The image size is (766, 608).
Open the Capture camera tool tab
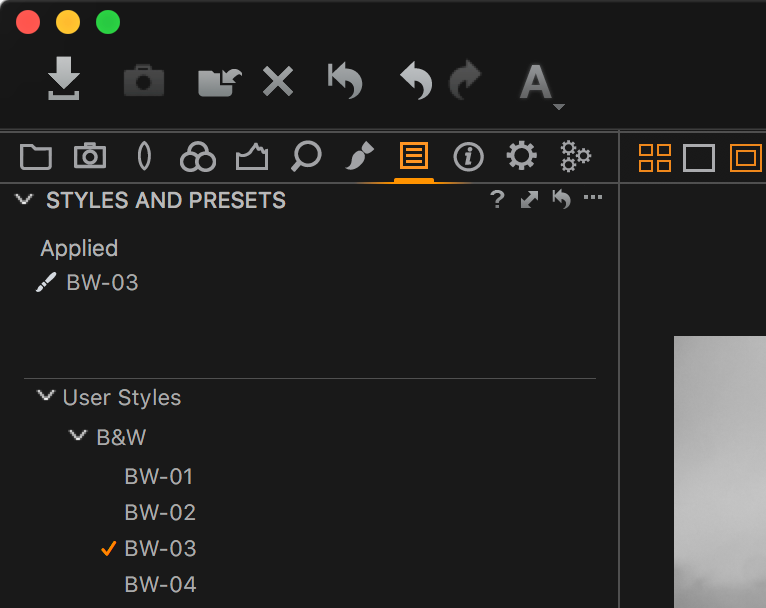pyautogui.click(x=89, y=156)
